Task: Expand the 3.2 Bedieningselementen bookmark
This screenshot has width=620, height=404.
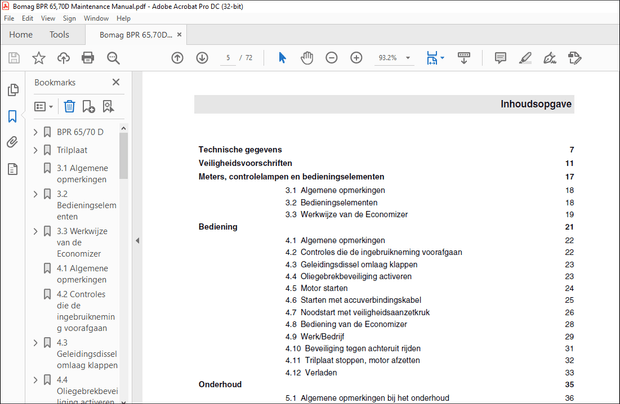Action: [x=35, y=194]
